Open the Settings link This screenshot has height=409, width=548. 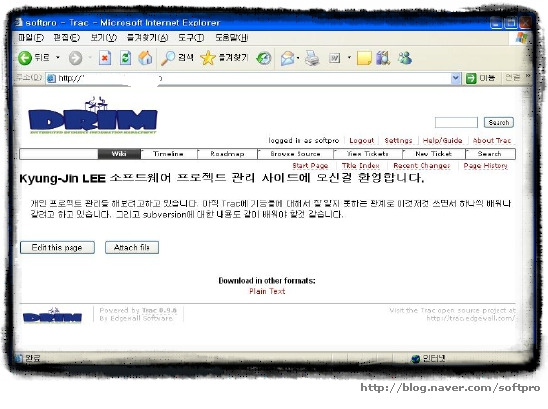398,141
